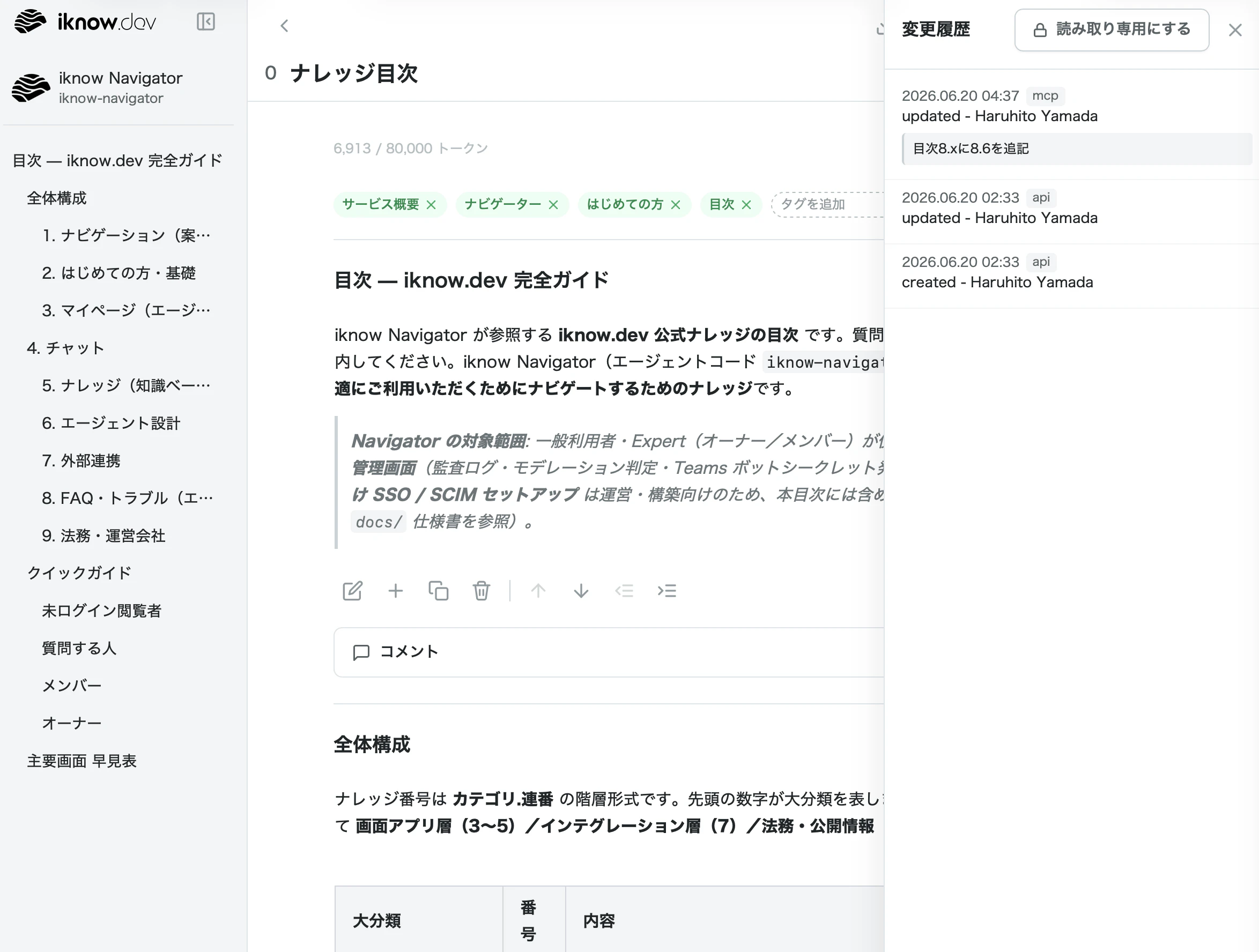
Task: Set the knowledge to read-only with 読み取り専用にする
Action: pos(1112,29)
